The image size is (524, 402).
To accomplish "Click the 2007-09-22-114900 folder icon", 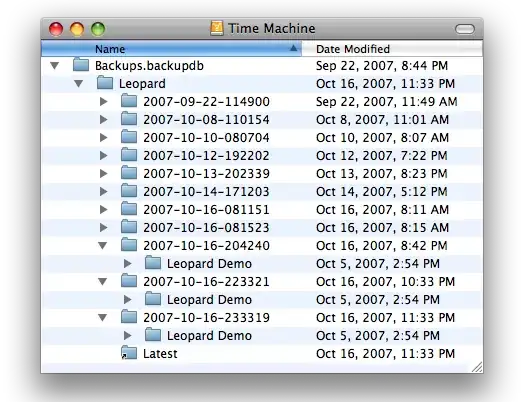I will pyautogui.click(x=129, y=101).
